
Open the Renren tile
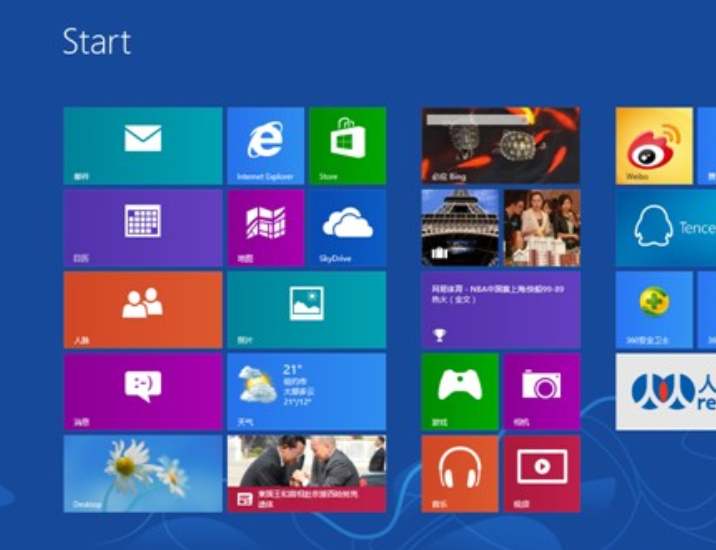(x=666, y=392)
